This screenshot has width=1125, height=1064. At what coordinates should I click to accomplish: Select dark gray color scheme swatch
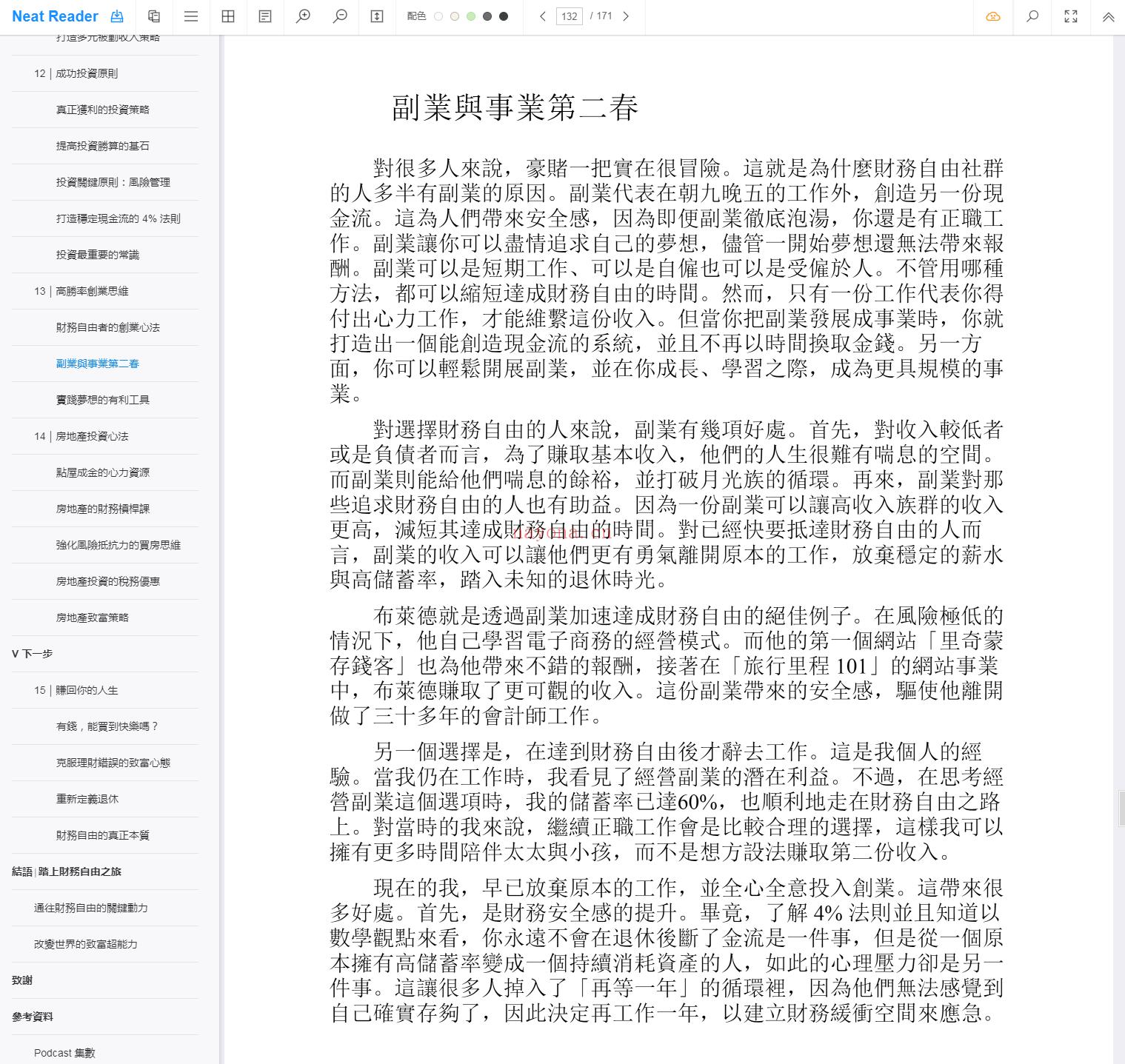(487, 16)
